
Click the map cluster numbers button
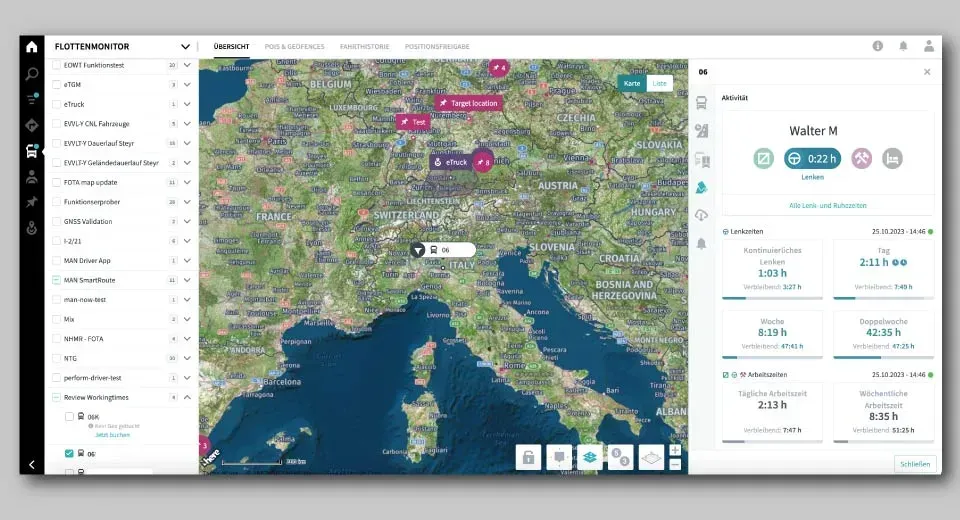click(x=620, y=457)
